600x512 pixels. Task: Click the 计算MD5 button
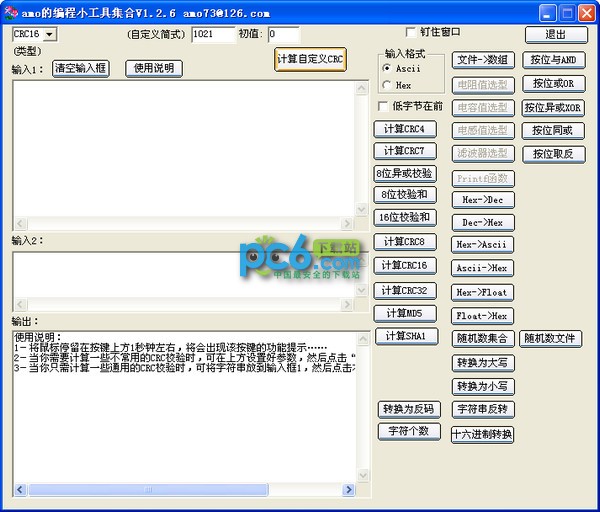pyautogui.click(x=404, y=314)
